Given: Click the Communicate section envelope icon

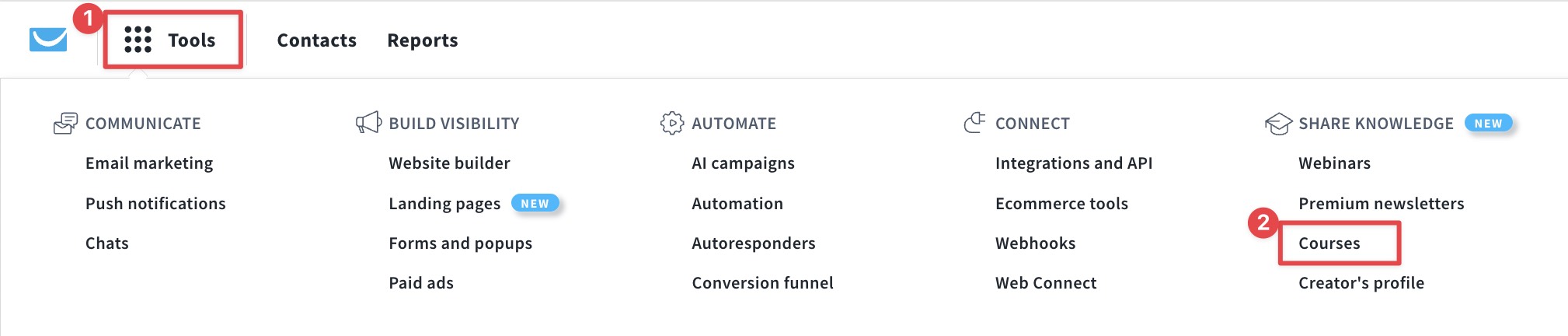Looking at the screenshot, I should point(65,123).
